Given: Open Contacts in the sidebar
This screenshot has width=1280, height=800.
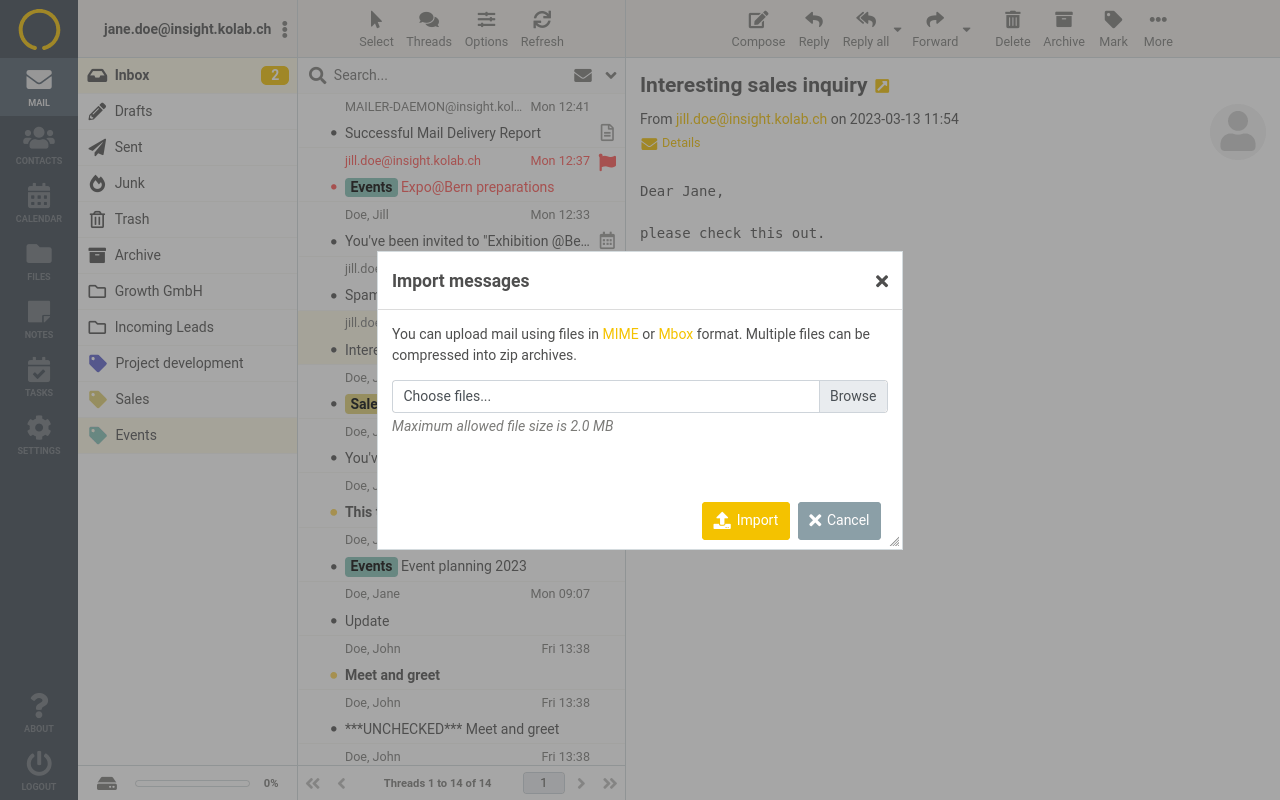Looking at the screenshot, I should point(39,145).
